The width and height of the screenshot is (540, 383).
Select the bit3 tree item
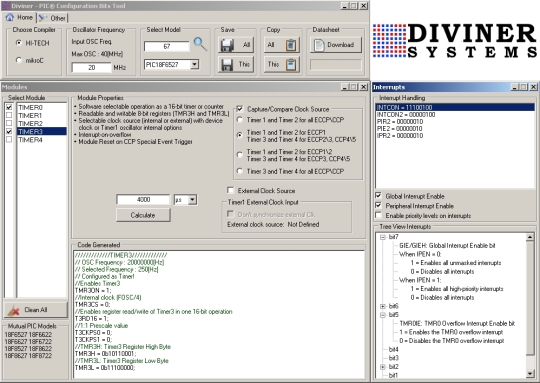point(393,358)
